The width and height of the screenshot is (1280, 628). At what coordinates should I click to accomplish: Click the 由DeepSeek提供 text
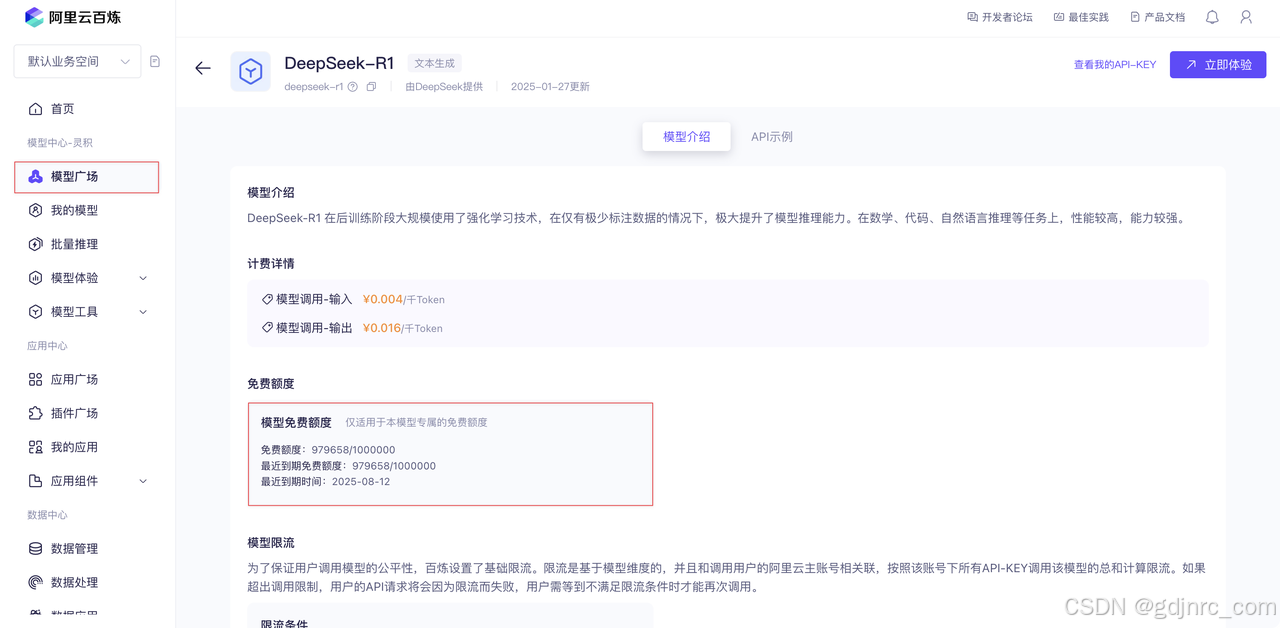click(x=444, y=87)
